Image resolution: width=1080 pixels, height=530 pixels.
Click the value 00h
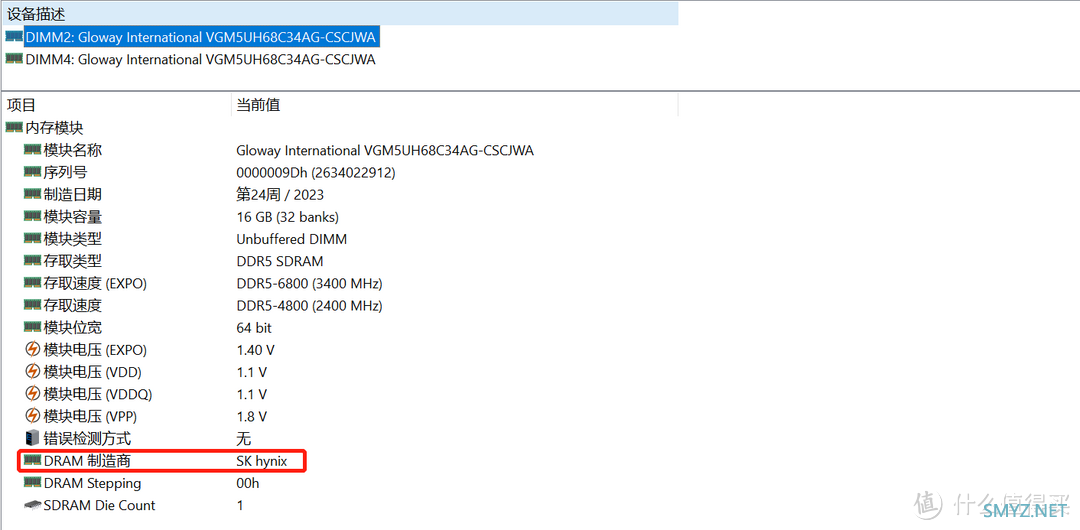point(248,483)
